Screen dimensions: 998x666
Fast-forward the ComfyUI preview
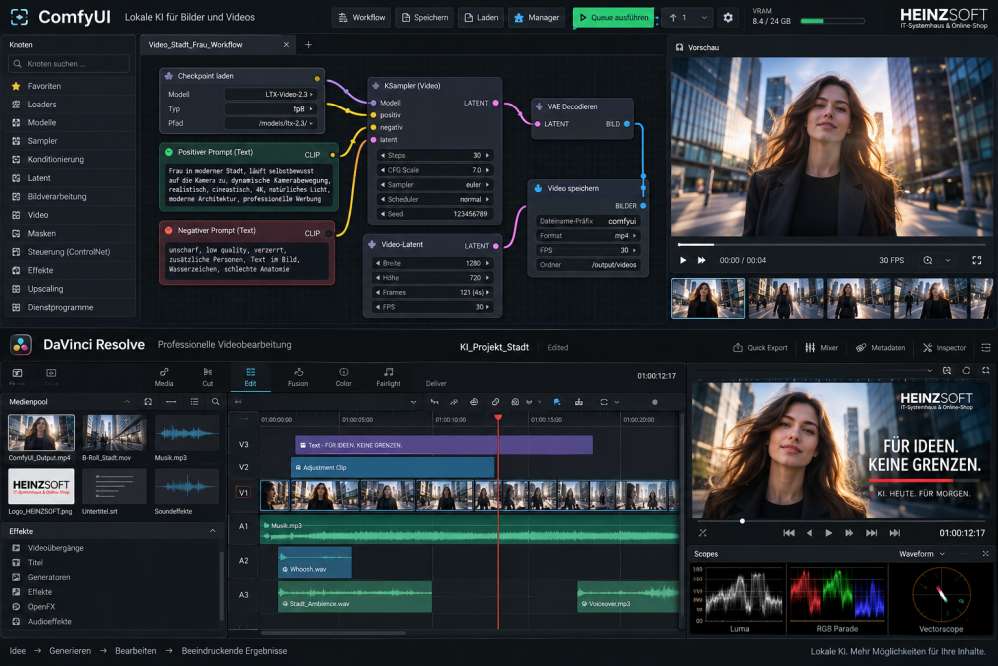[x=701, y=260]
